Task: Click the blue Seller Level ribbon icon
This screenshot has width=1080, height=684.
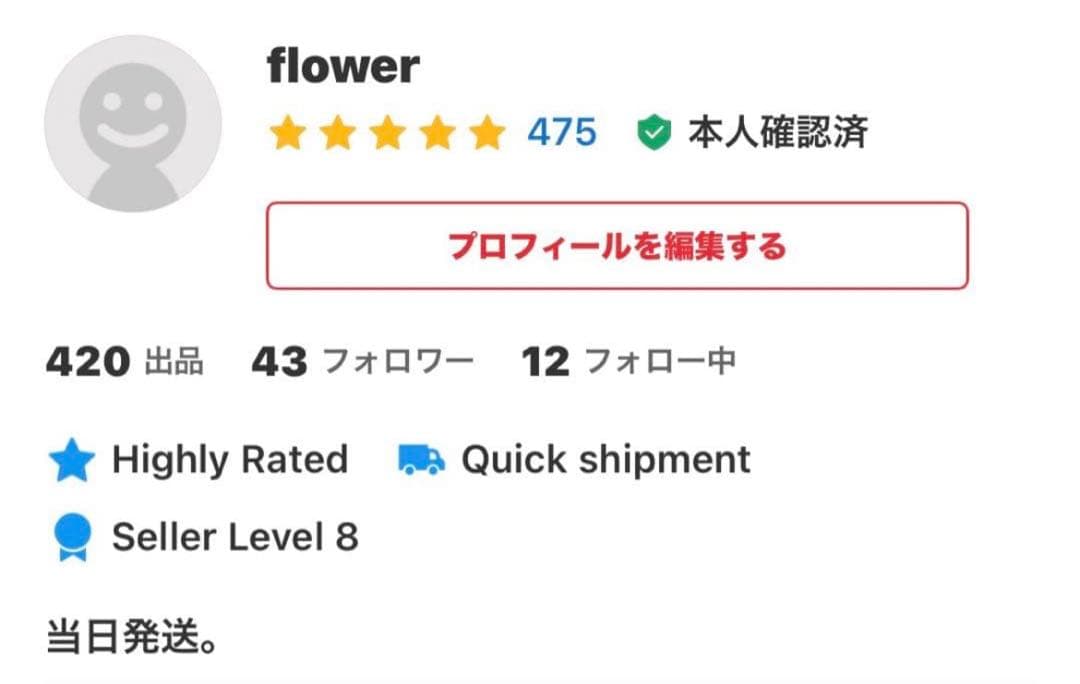Action: (72, 538)
